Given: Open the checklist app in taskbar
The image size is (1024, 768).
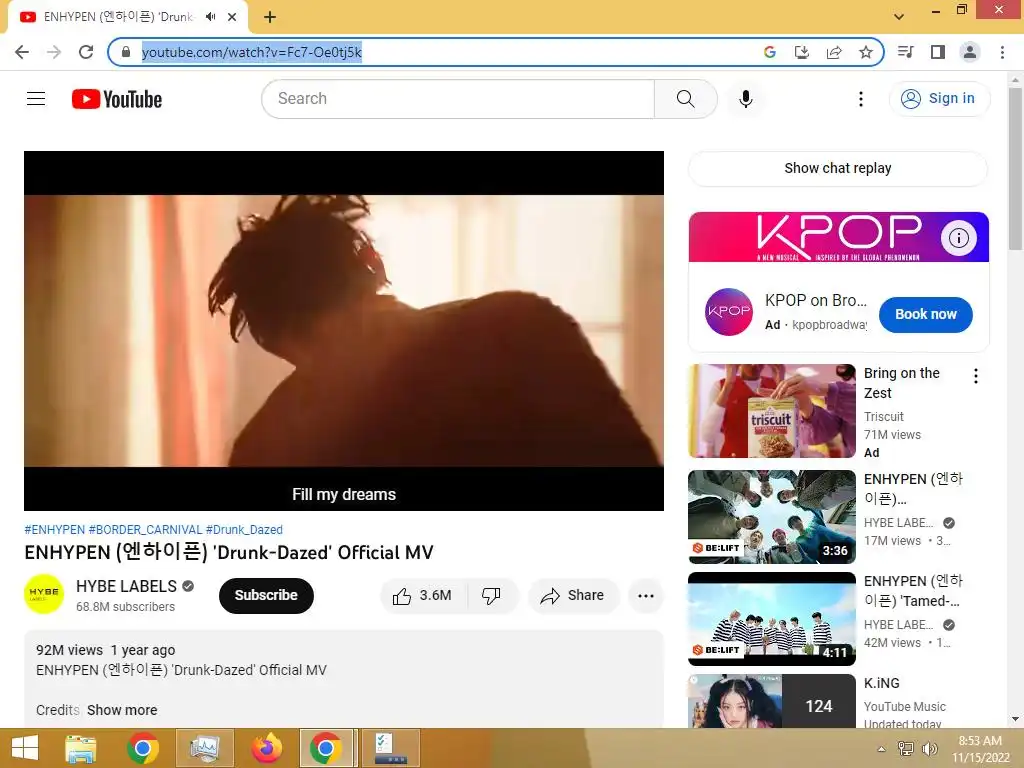Looking at the screenshot, I should (x=391, y=748).
